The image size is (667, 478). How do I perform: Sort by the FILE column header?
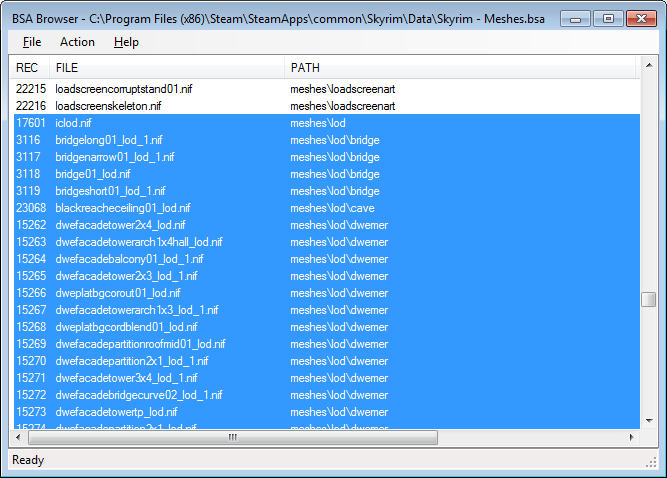[x=167, y=68]
